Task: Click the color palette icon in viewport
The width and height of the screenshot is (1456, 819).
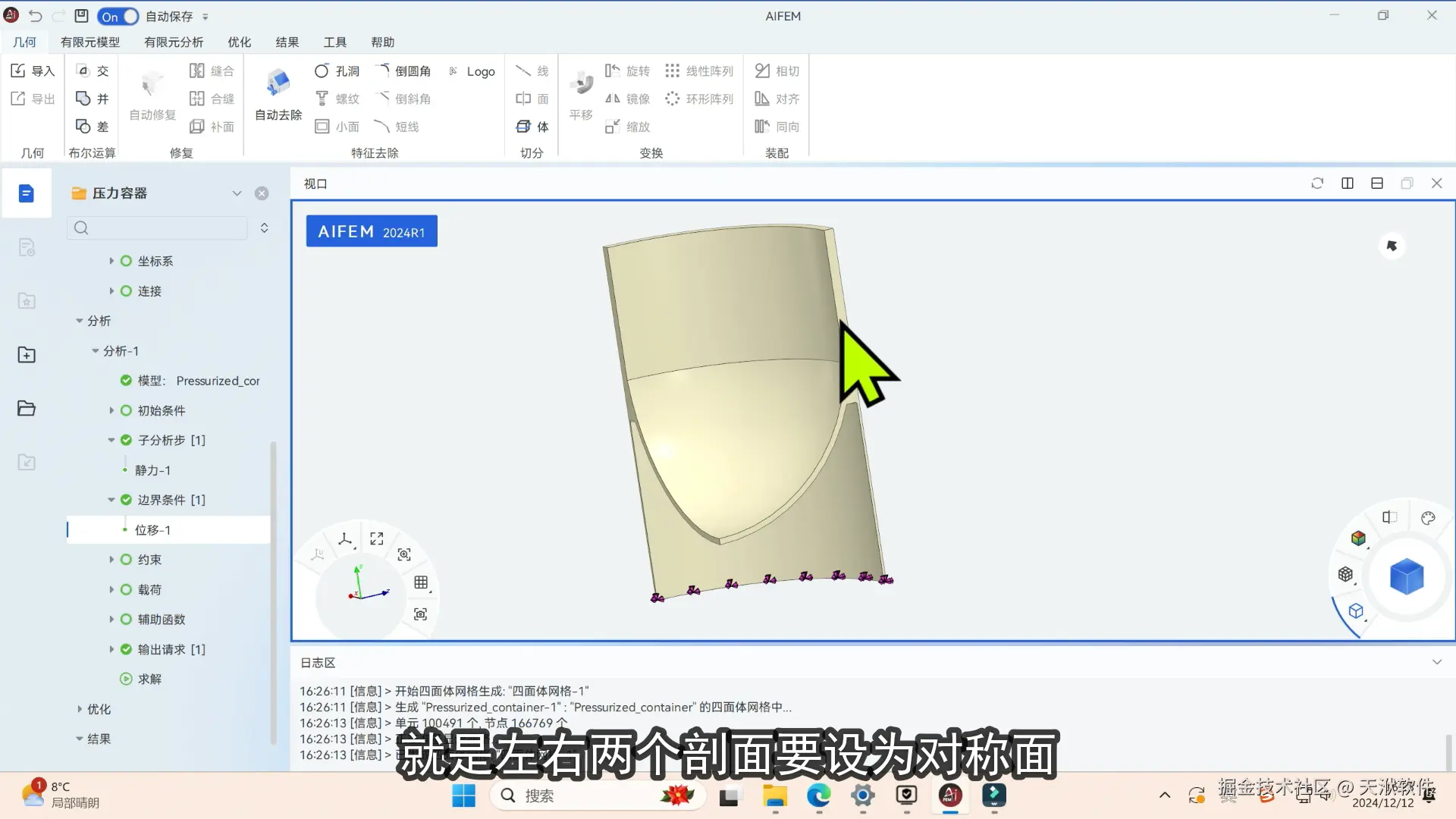Action: (1428, 518)
